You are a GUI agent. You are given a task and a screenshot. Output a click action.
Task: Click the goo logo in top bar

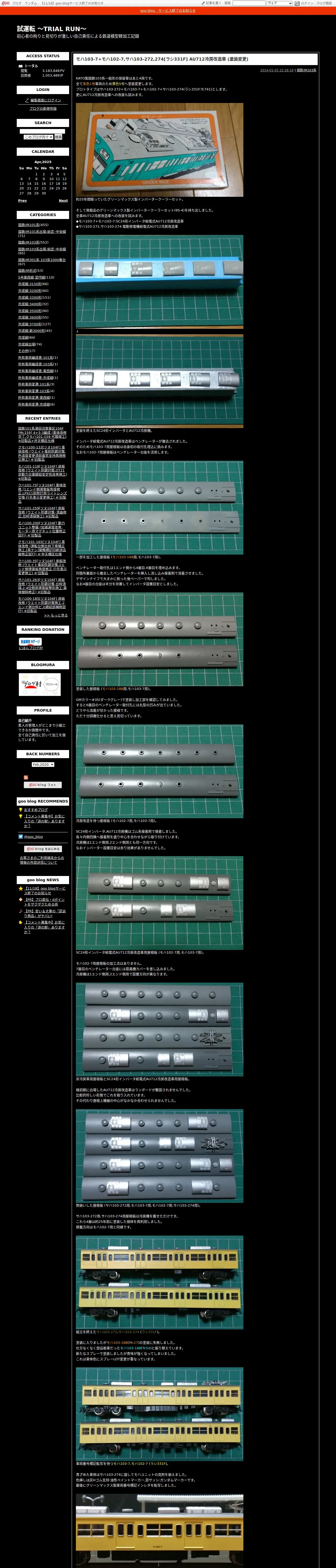point(5,3)
